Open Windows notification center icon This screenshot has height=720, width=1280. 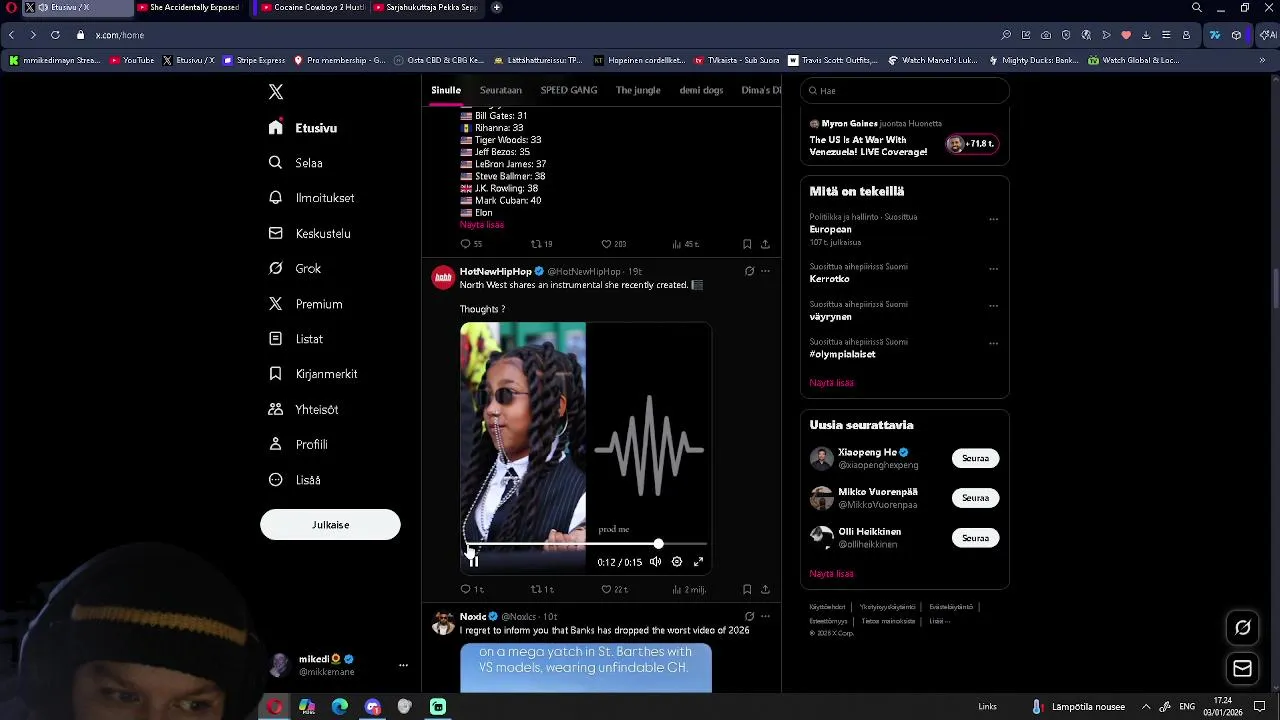pyautogui.click(x=1260, y=707)
